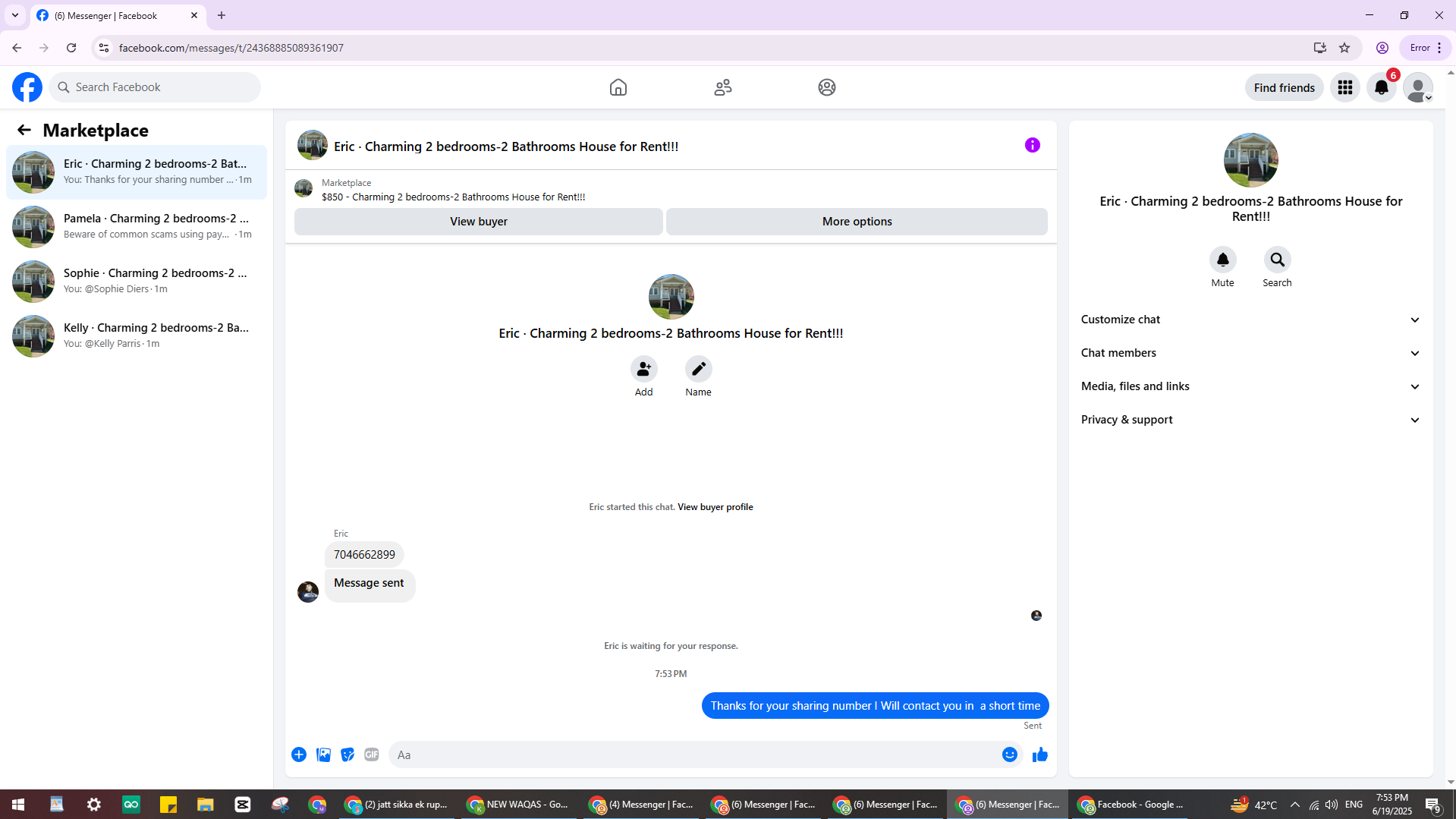
Task: Bookmark this page with the star icon
Action: pyautogui.click(x=1344, y=48)
